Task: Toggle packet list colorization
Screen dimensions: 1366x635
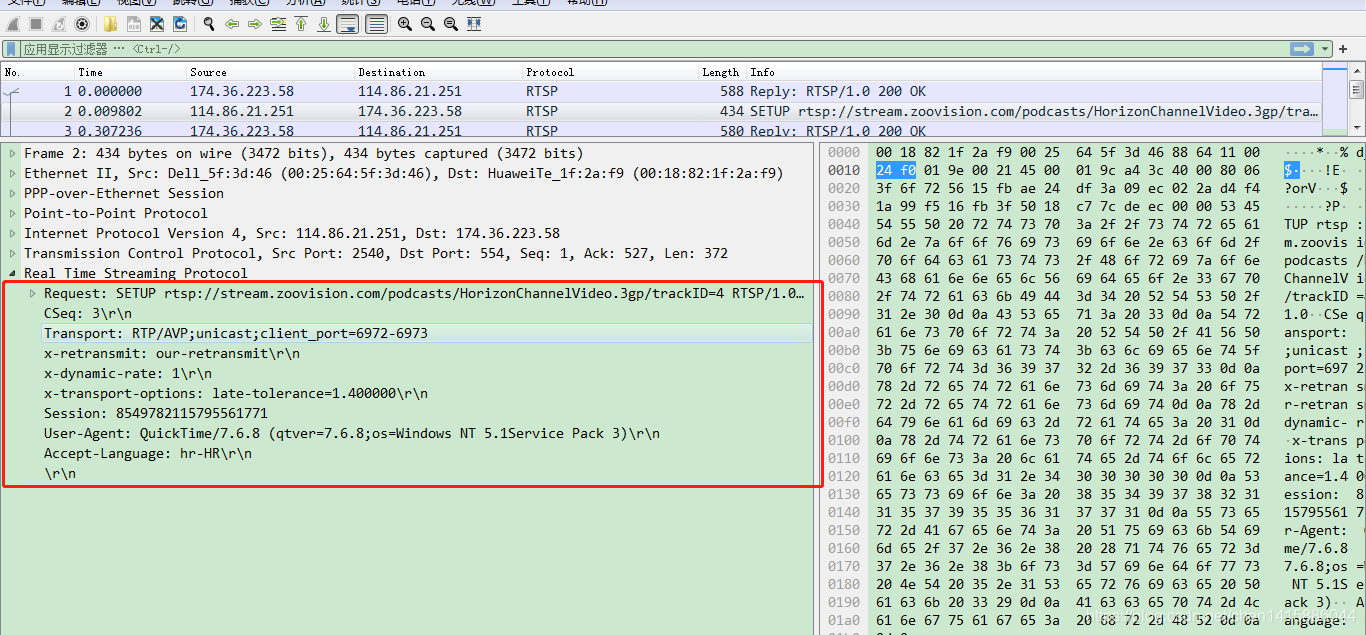Action: 376,23
